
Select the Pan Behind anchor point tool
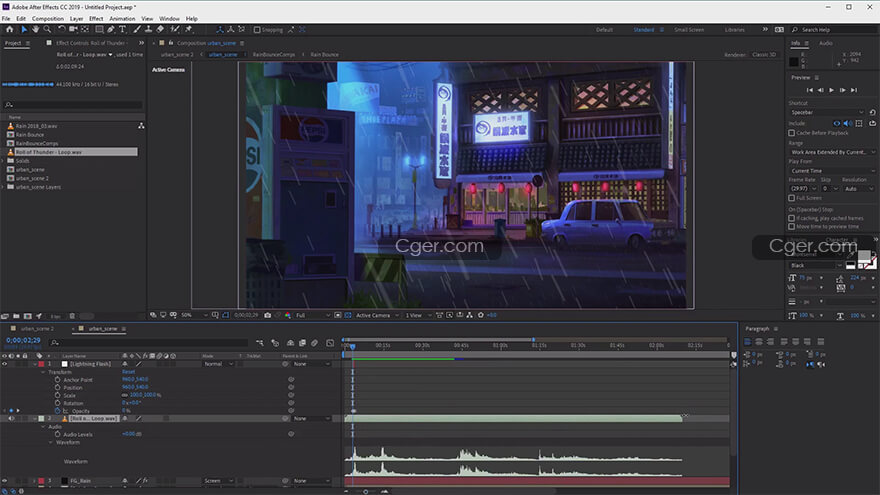pos(85,30)
